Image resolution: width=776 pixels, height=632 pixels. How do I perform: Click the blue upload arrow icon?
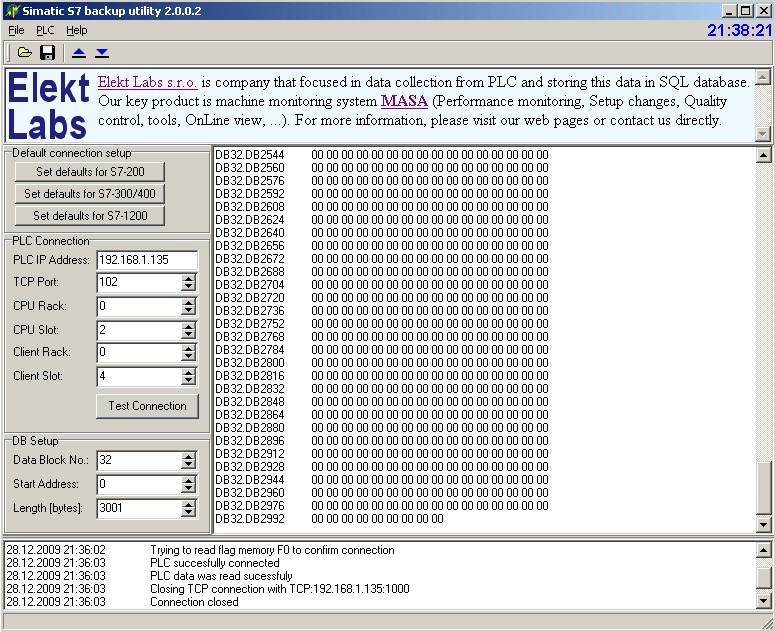[x=79, y=53]
